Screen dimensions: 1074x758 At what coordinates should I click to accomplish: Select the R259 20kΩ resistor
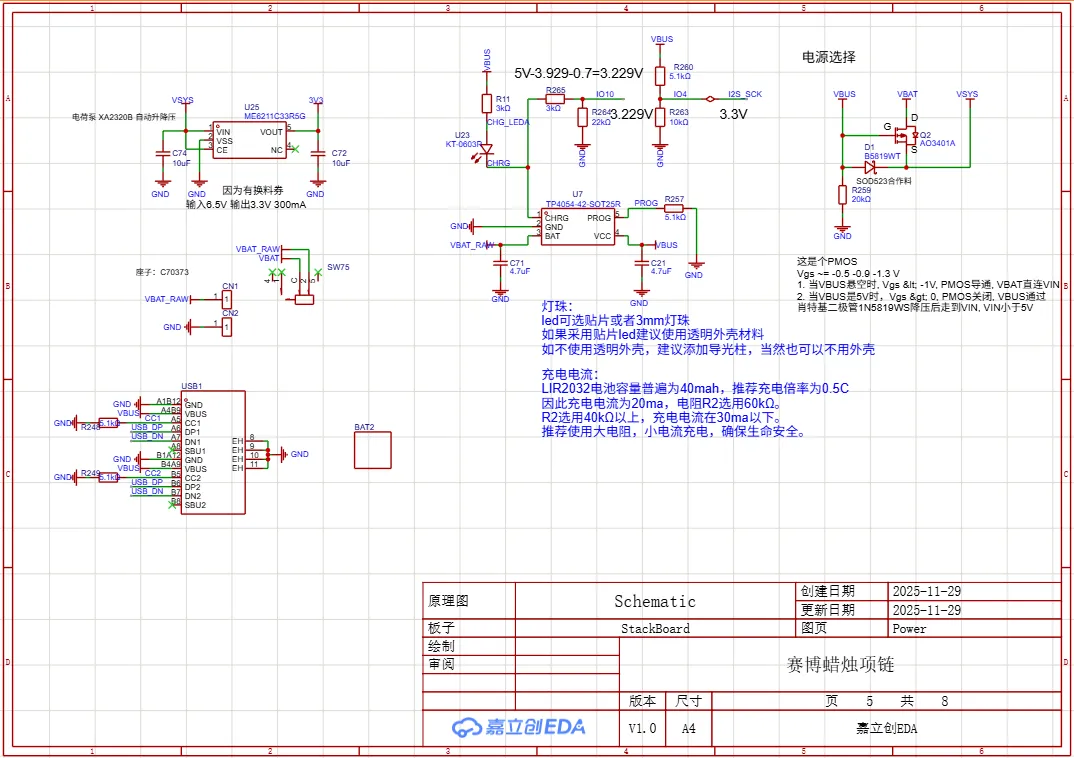tap(843, 194)
